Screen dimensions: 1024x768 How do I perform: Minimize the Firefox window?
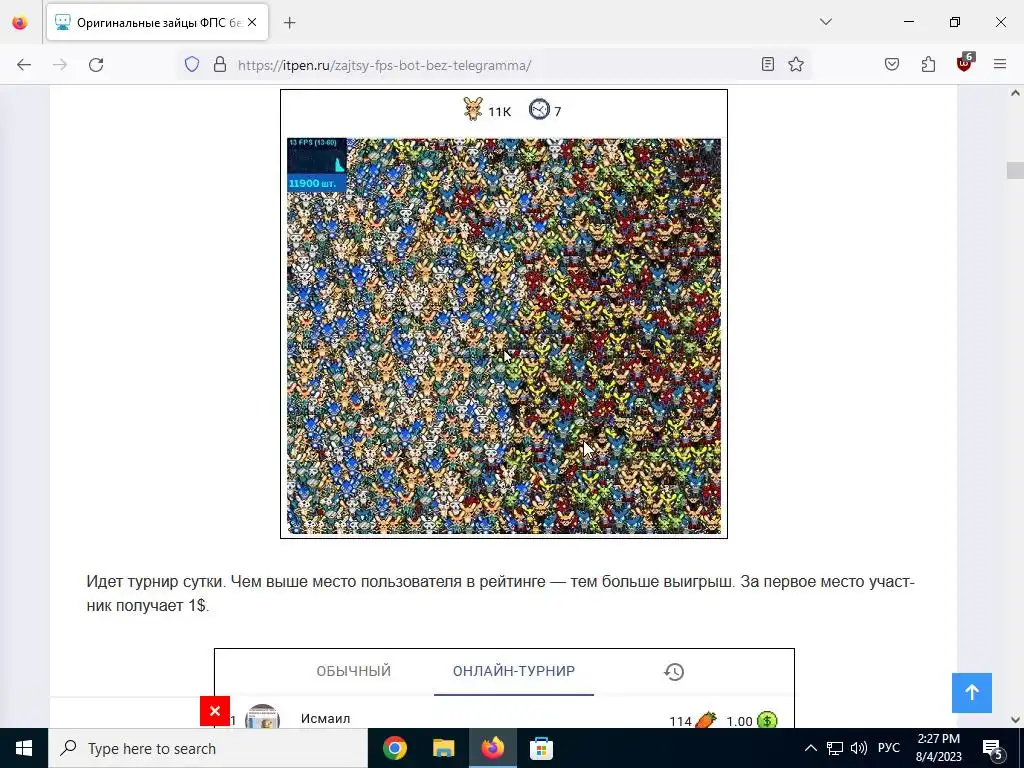point(909,22)
